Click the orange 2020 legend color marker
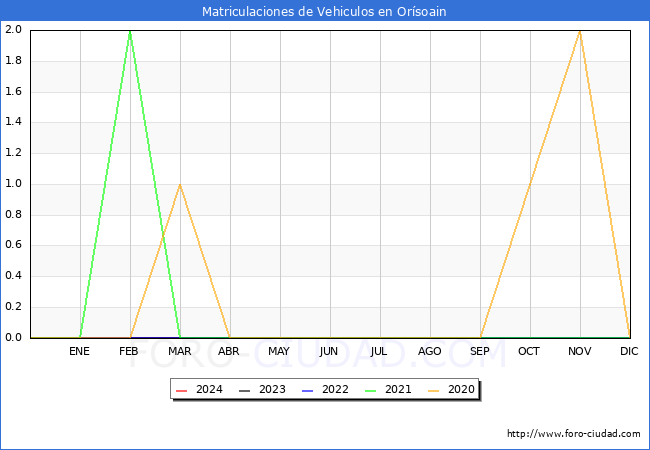Screen dimensions: 650x450 coord(434,391)
